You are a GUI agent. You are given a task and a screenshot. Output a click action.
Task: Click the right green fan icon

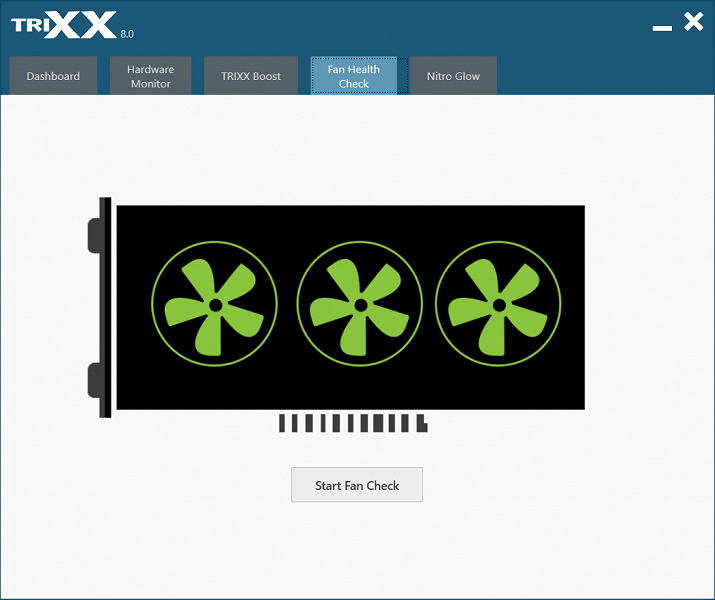[x=498, y=304]
